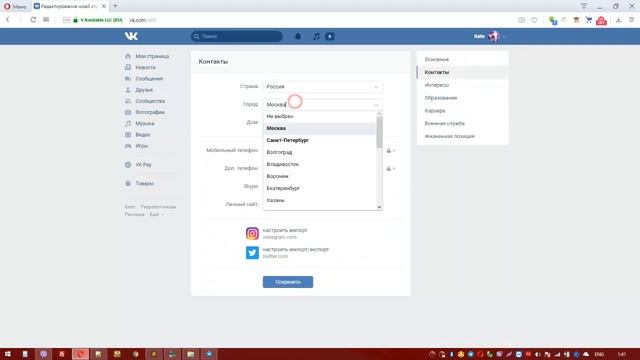The image size is (640, 360).
Task: Open Kate profile menu in header
Action: pos(489,36)
